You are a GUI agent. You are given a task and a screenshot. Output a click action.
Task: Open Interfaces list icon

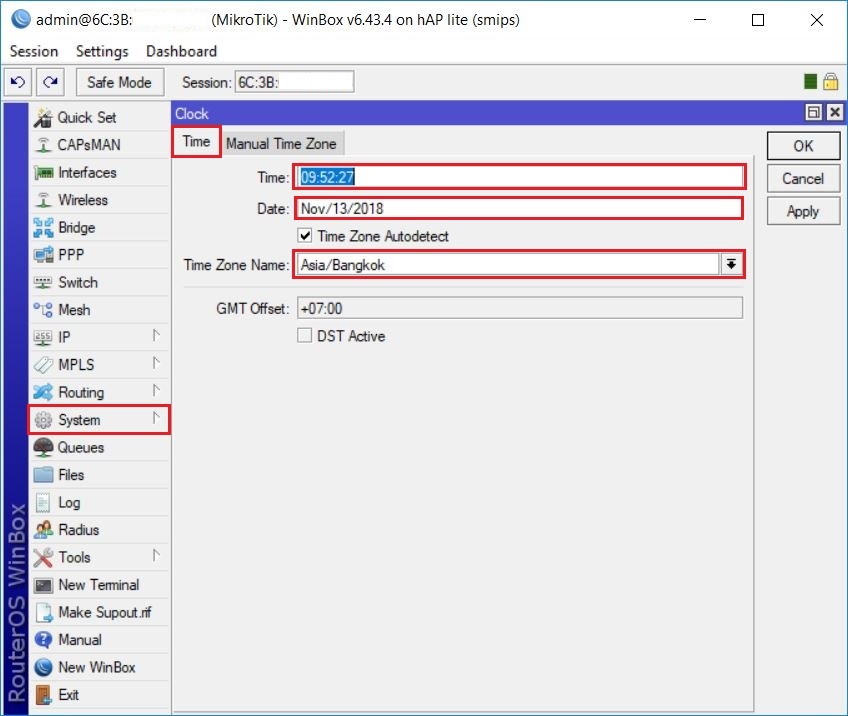pos(43,173)
